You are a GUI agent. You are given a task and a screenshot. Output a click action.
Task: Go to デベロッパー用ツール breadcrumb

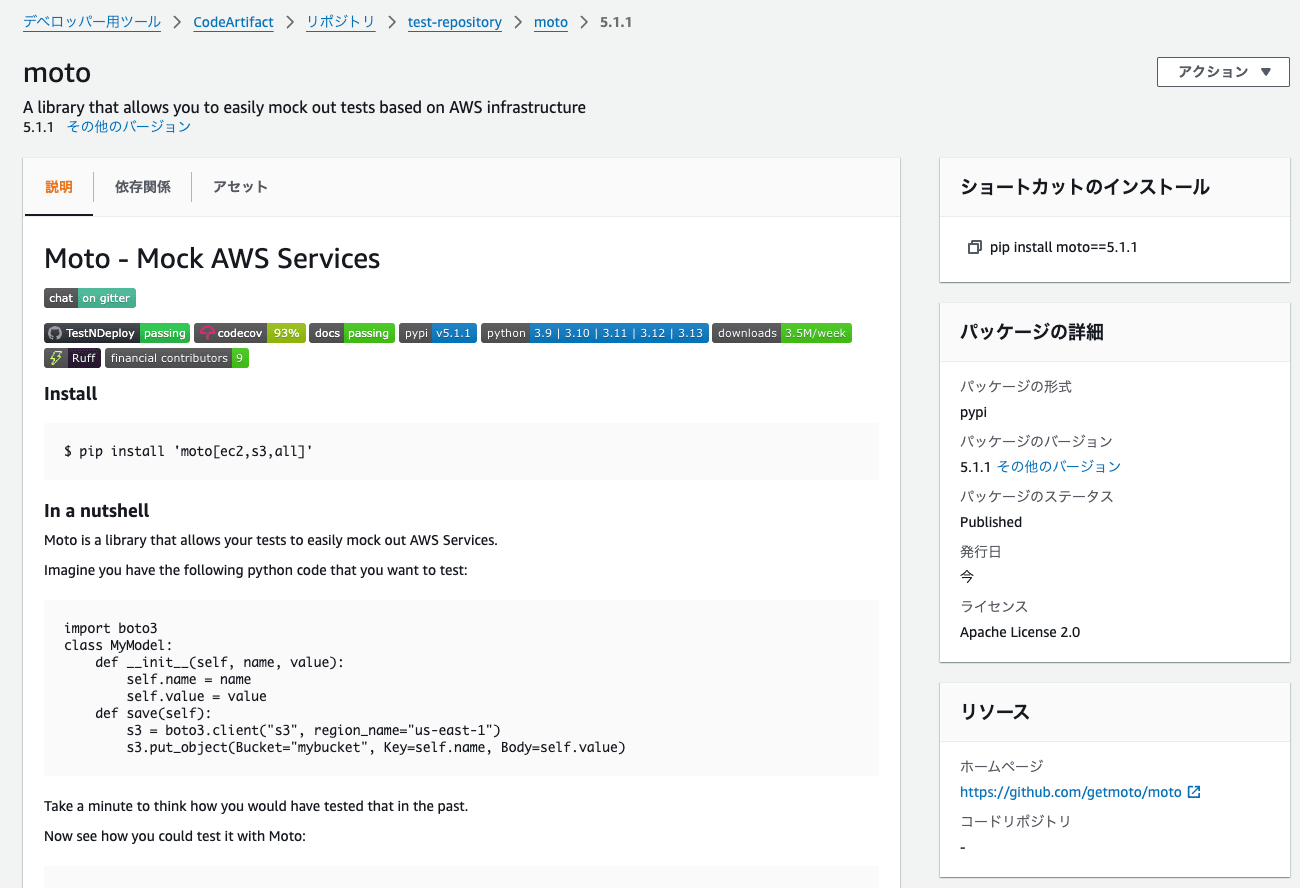point(92,22)
